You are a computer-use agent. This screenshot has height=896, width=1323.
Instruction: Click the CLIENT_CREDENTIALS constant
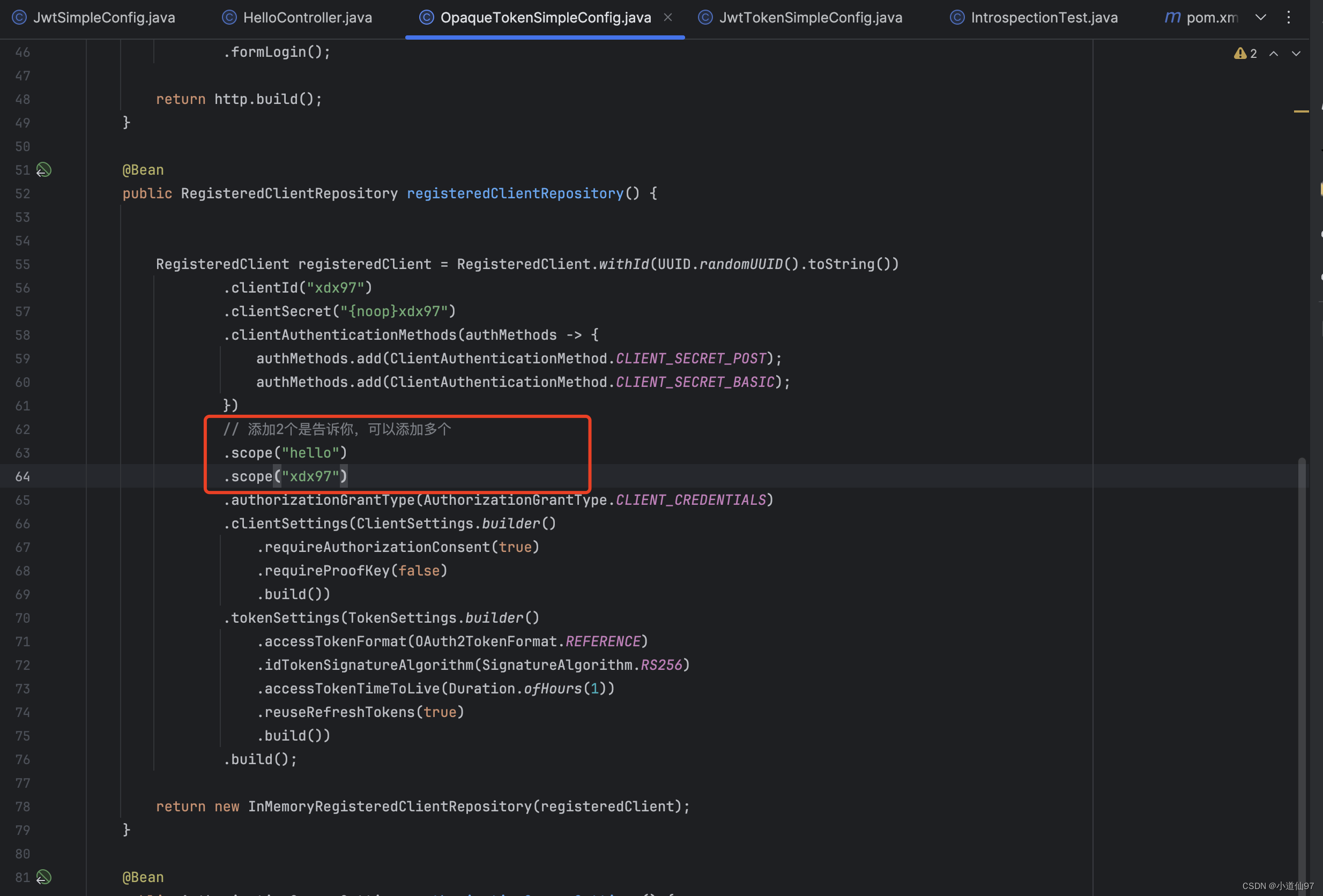pyautogui.click(x=690, y=500)
